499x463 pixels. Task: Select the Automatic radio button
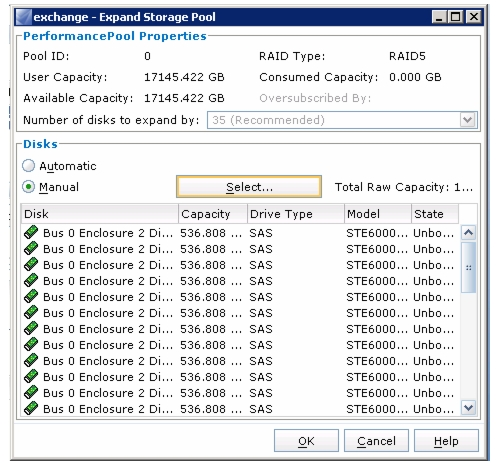click(x=28, y=166)
